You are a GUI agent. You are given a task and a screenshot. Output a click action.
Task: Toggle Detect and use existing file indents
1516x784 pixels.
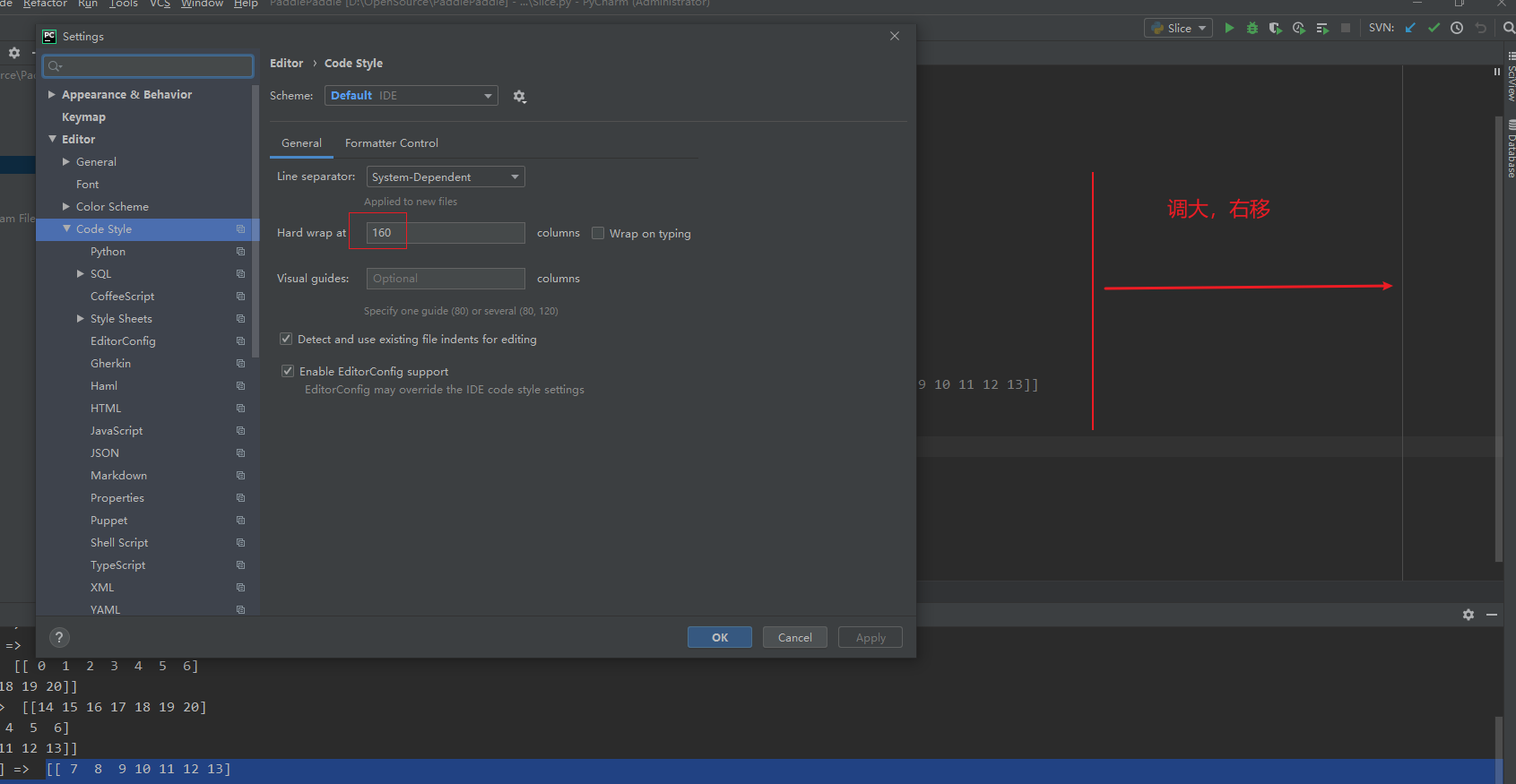click(286, 339)
